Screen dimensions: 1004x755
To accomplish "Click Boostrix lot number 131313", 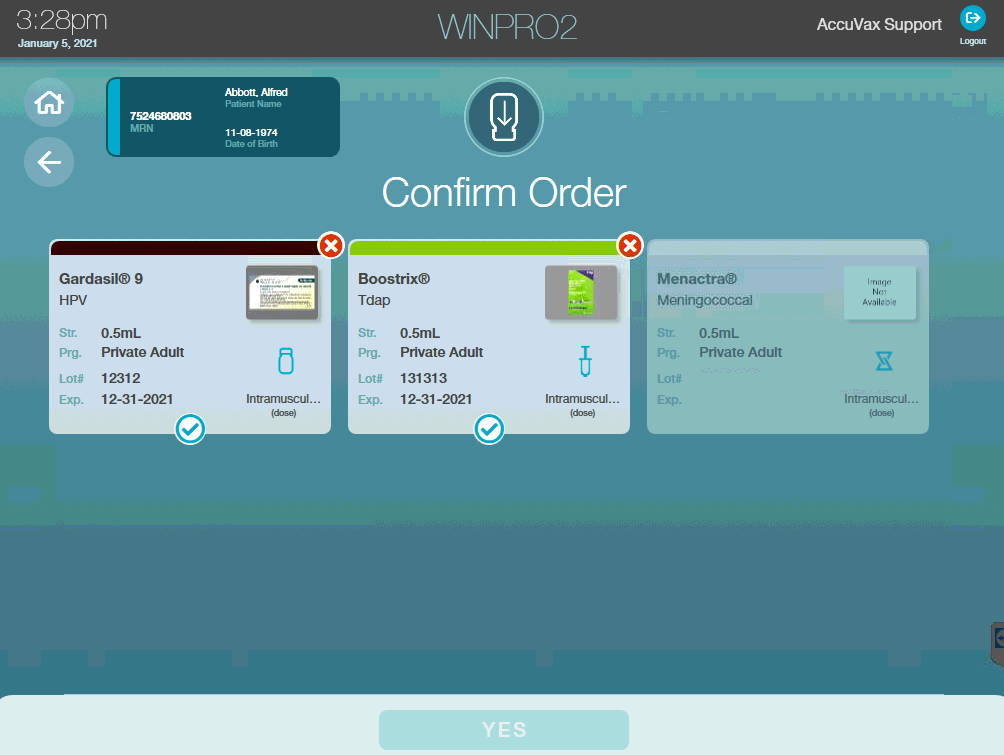I will [x=423, y=378].
